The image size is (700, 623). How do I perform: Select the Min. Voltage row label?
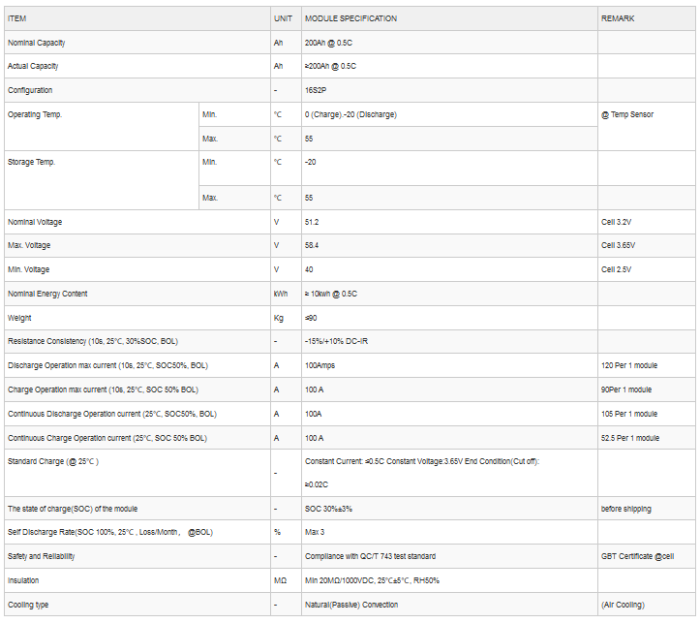pyautogui.click(x=31, y=269)
